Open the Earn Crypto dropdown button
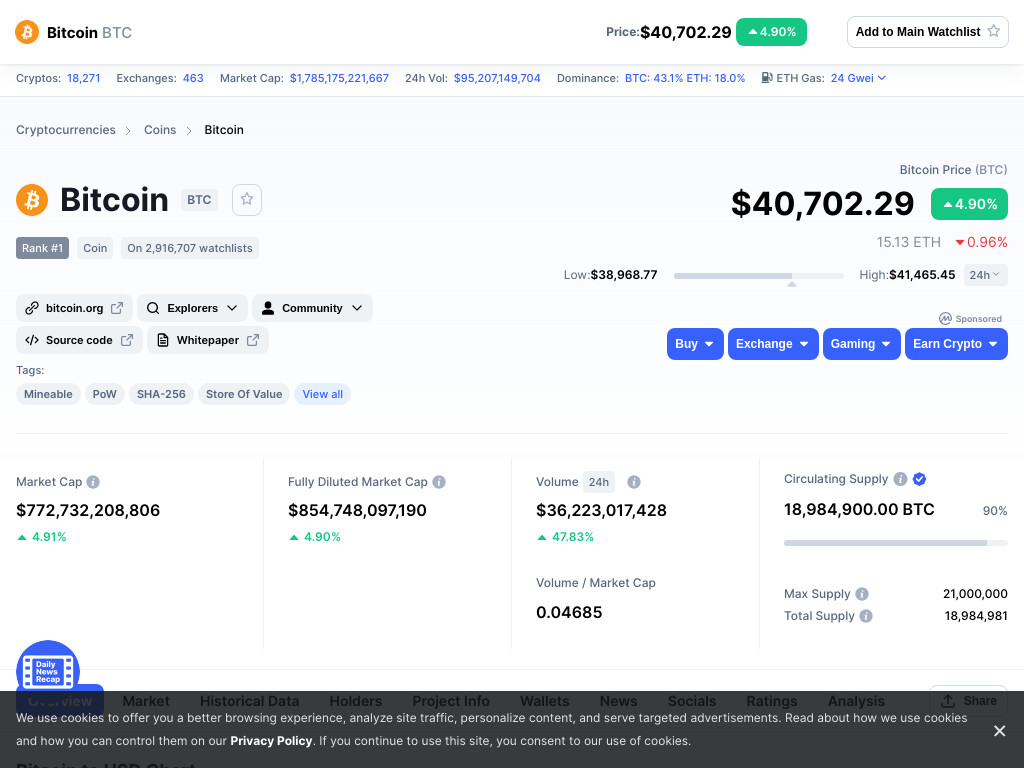 pyautogui.click(x=956, y=344)
